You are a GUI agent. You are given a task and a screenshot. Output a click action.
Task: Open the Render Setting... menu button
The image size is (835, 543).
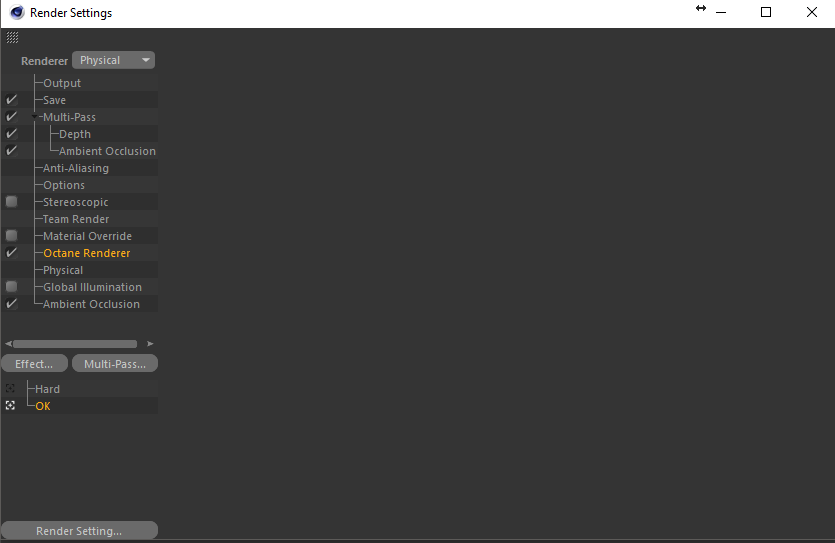point(79,531)
